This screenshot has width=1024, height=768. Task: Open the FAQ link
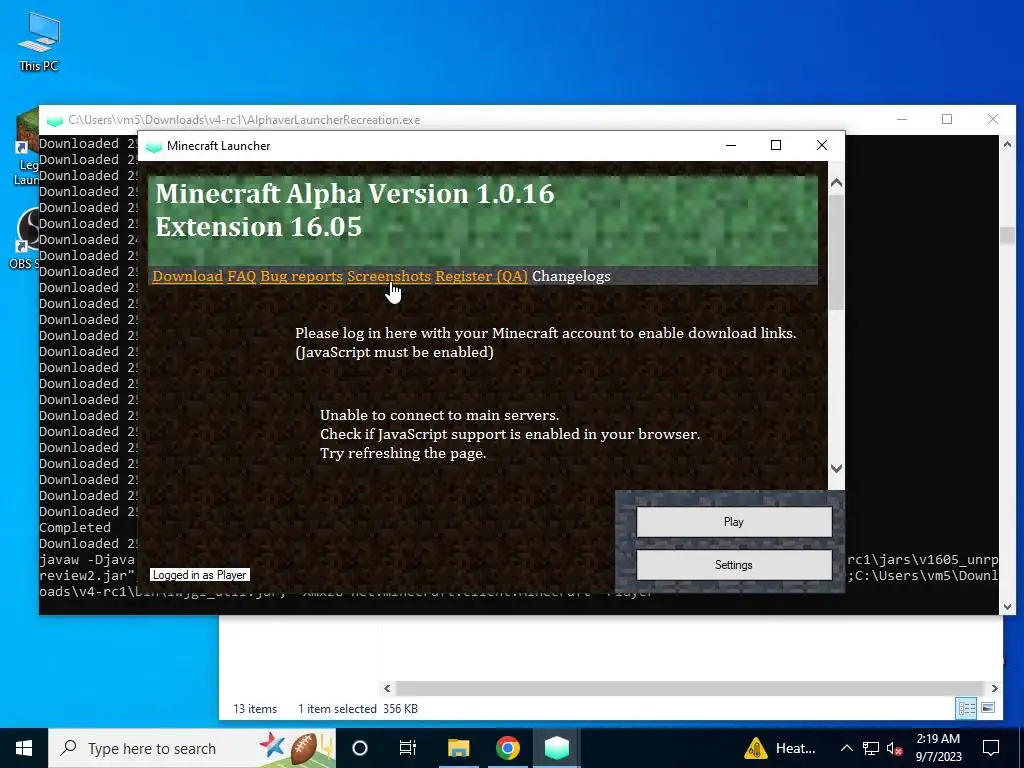pos(242,276)
